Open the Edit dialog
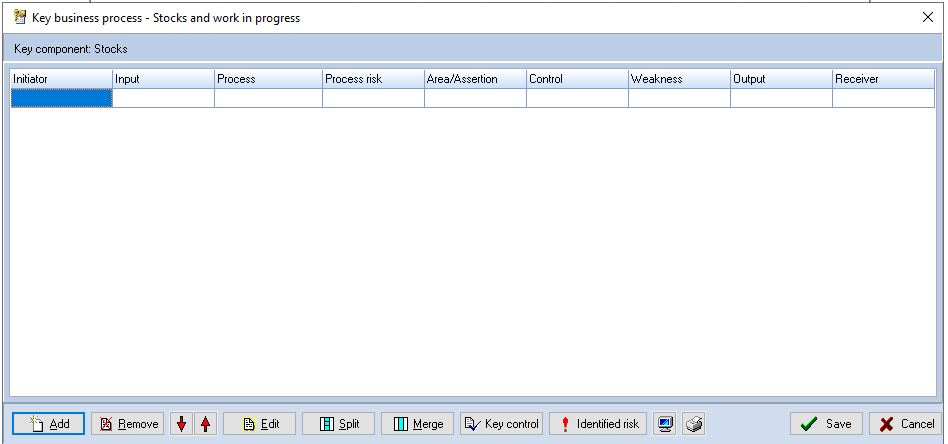The height and width of the screenshot is (444, 948). (259, 424)
